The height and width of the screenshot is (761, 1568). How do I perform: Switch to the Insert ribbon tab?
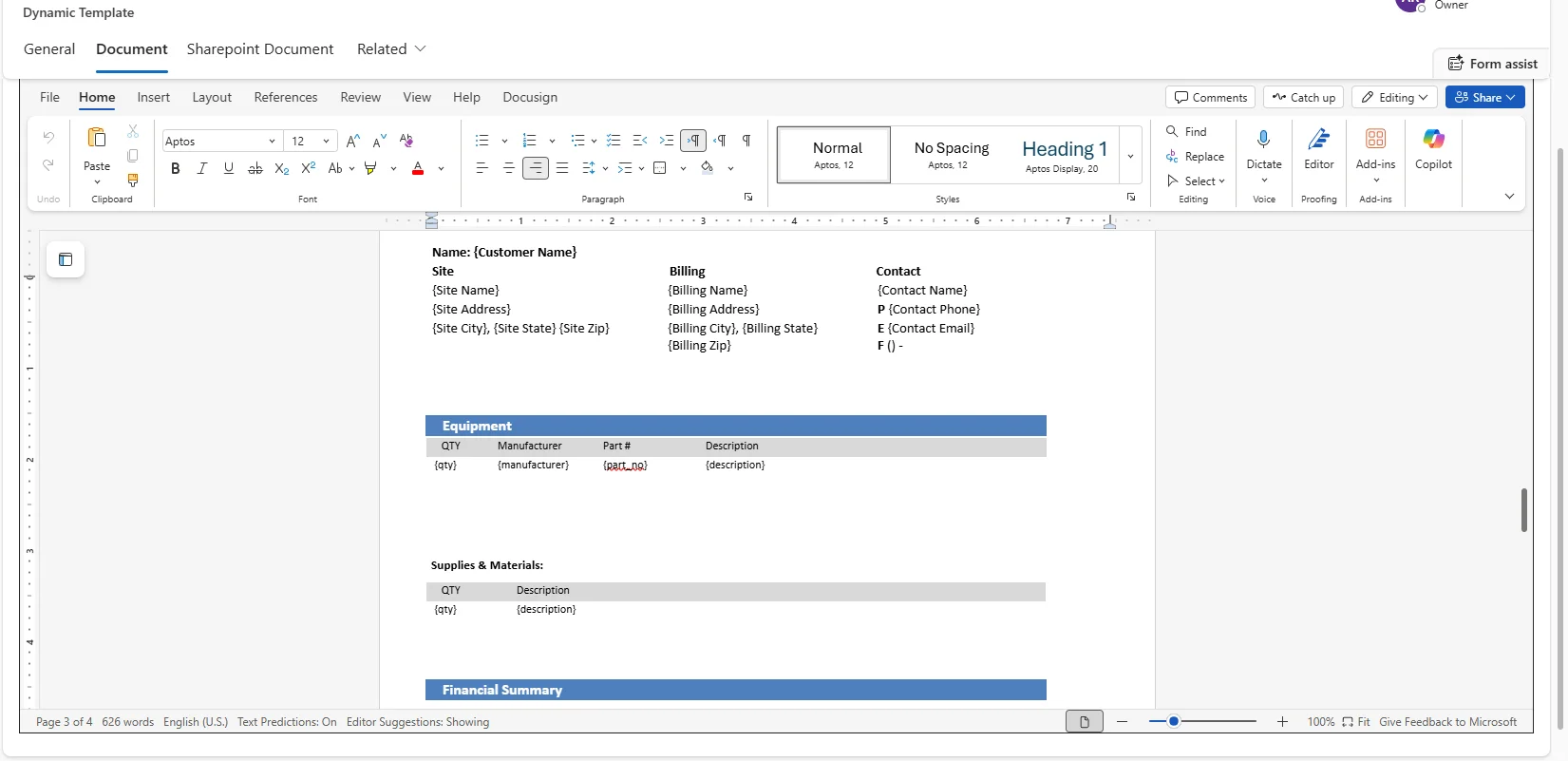tap(153, 97)
